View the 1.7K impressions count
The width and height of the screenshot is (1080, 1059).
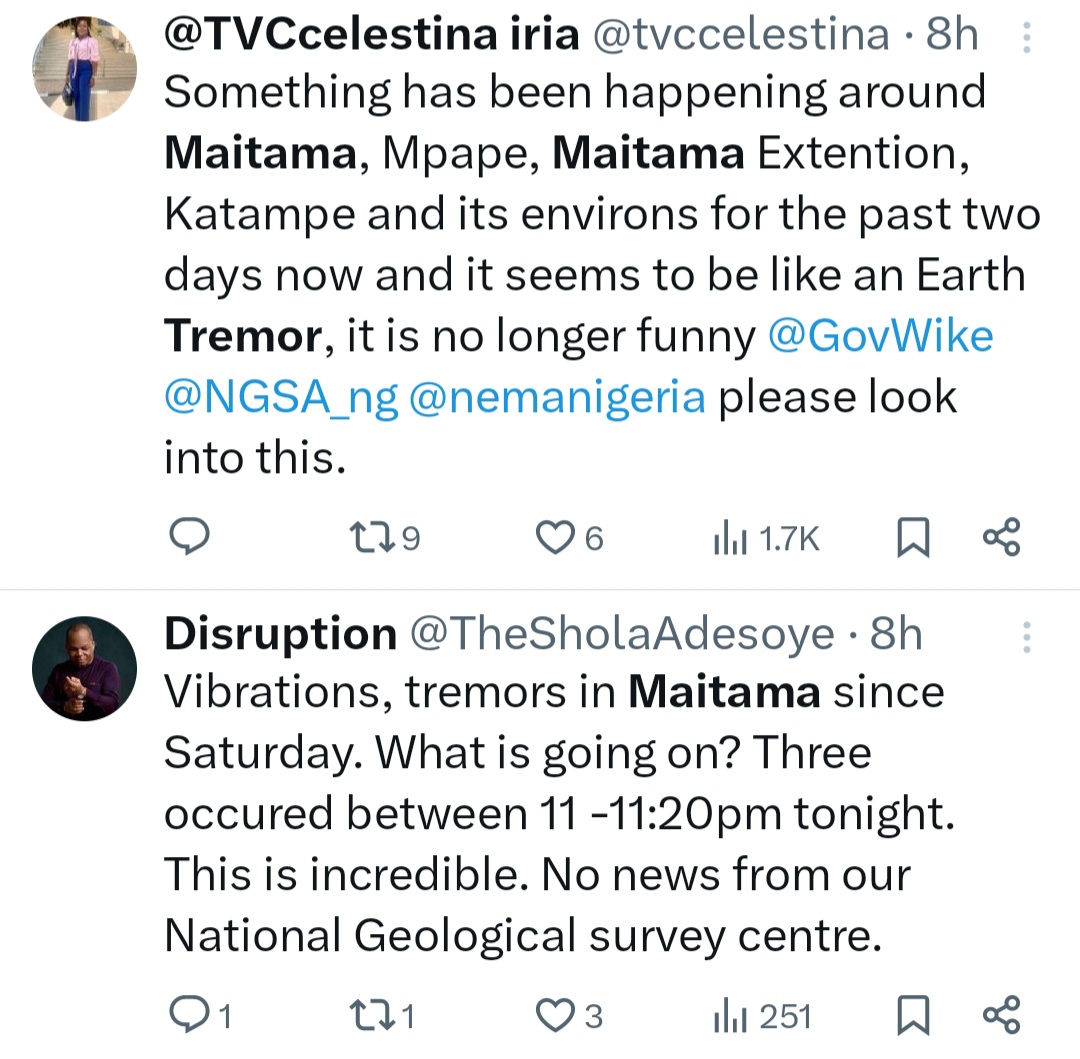(x=765, y=537)
